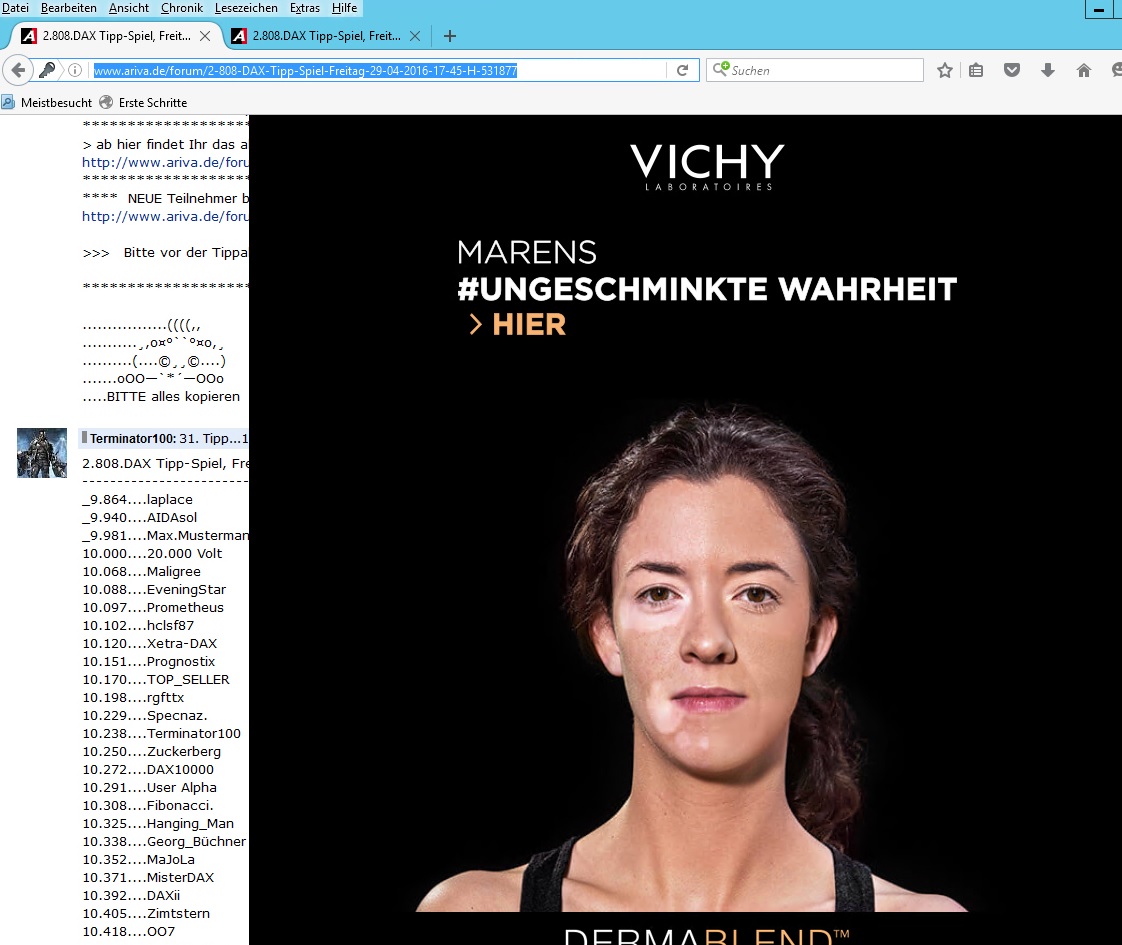Click the #UNGESCHMINKTE WAHRHEIT headline
This screenshot has height=945, width=1122.
click(707, 289)
